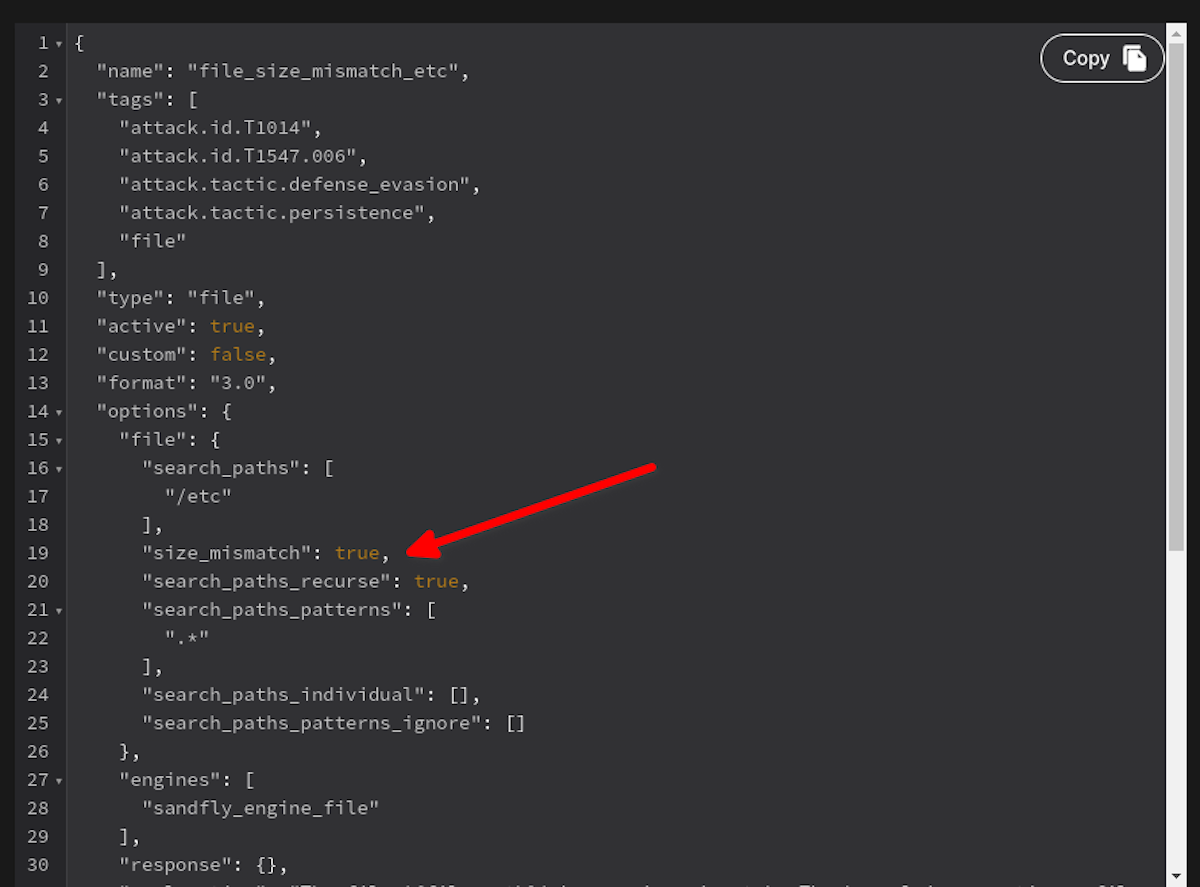
Task: Collapse the "tags" array
Action: pos(60,100)
